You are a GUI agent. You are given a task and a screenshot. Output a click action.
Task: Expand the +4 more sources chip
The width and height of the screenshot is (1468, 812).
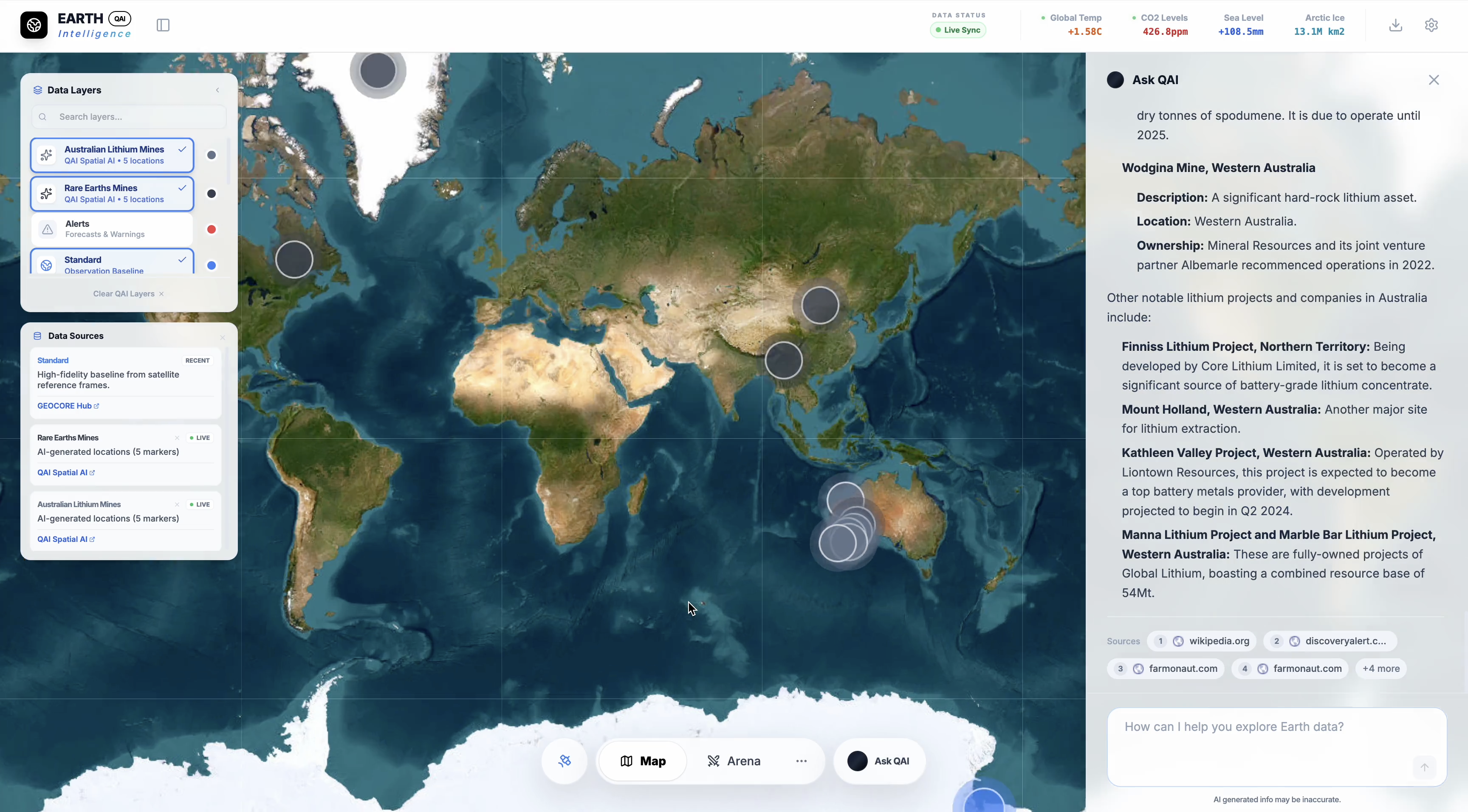tap(1381, 668)
